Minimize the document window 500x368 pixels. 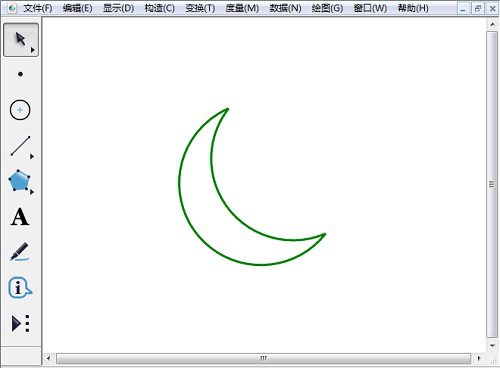click(463, 9)
